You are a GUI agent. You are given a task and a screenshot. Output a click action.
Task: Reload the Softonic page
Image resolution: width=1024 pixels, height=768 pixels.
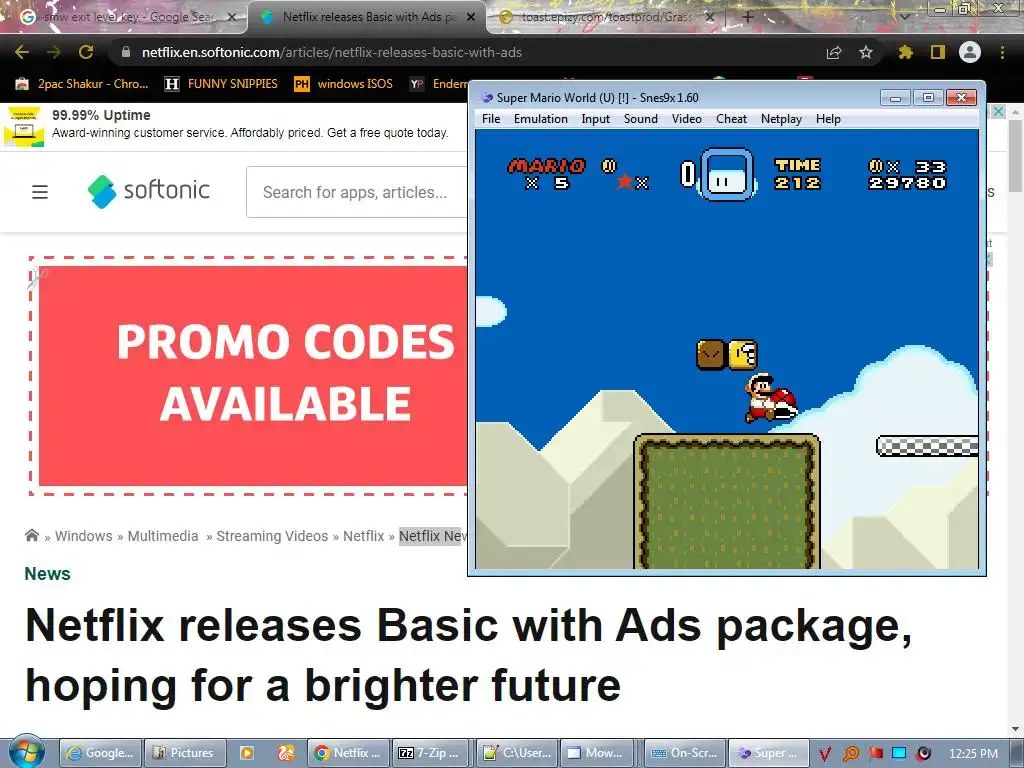(x=86, y=52)
